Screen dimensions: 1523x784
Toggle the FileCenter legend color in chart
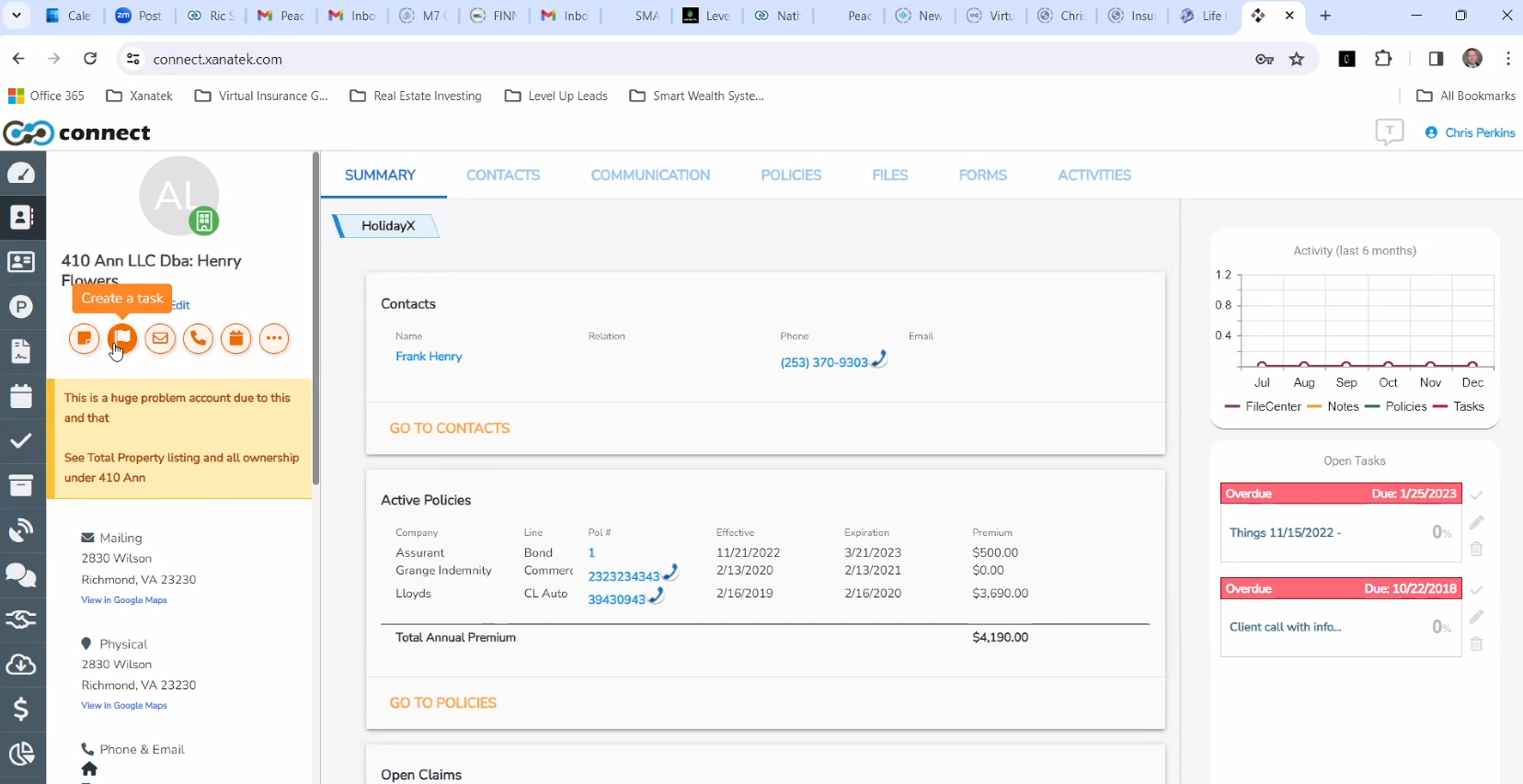tap(1233, 406)
